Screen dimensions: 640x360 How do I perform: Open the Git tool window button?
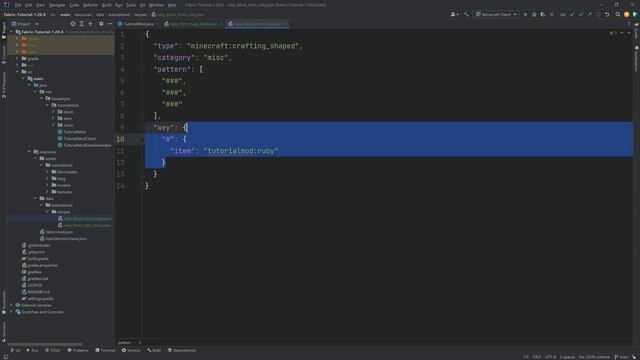tap(16, 350)
